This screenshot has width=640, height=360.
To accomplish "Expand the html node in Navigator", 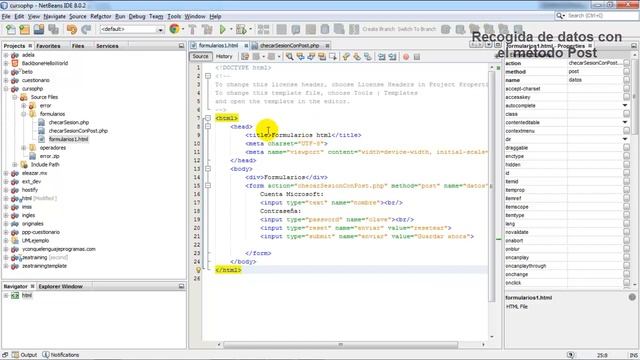I will click(6, 295).
